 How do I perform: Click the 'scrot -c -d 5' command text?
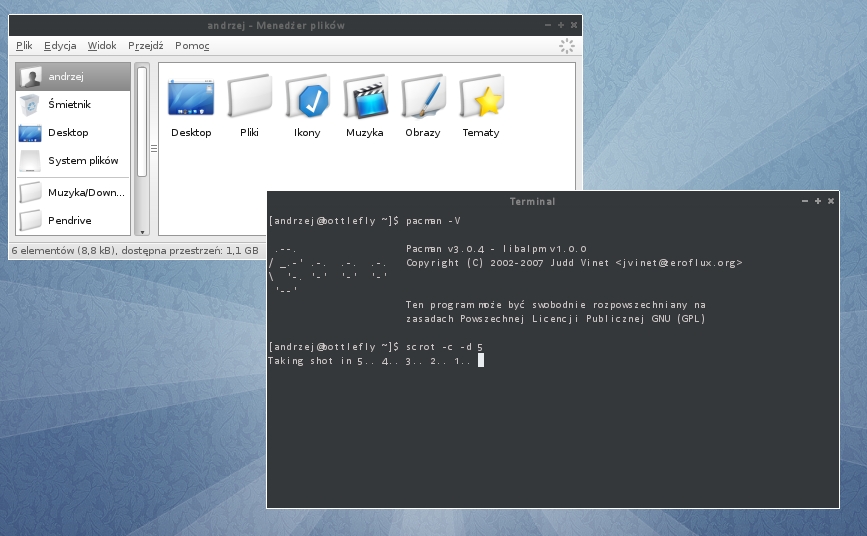click(x=445, y=347)
